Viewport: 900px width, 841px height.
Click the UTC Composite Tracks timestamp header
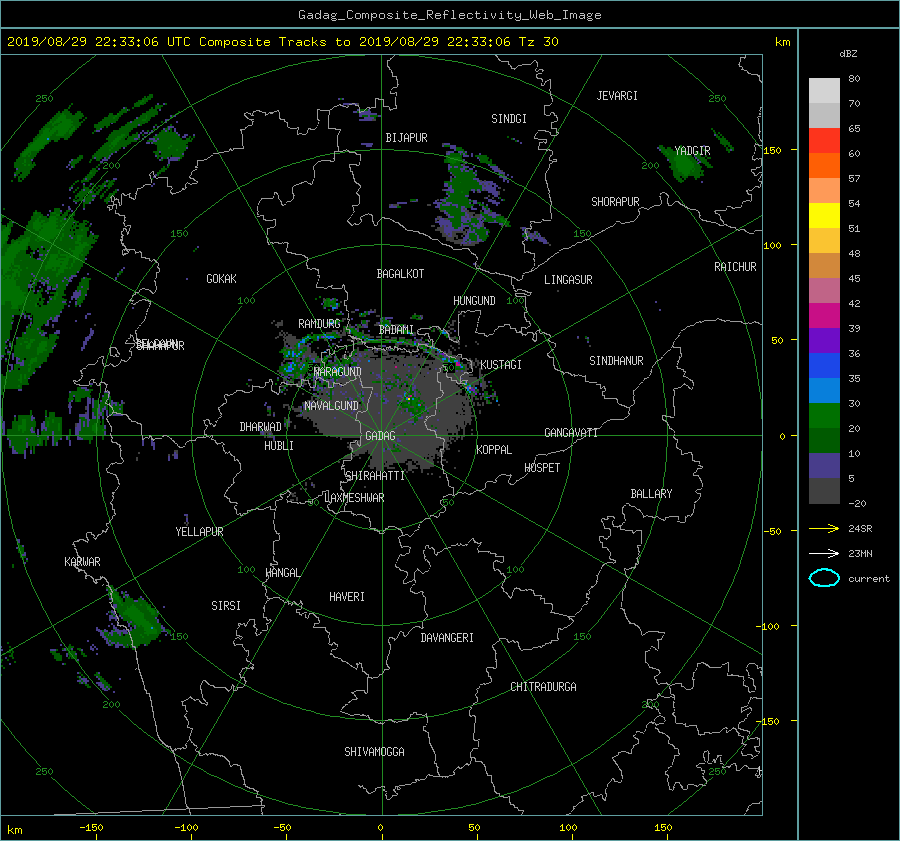click(282, 42)
